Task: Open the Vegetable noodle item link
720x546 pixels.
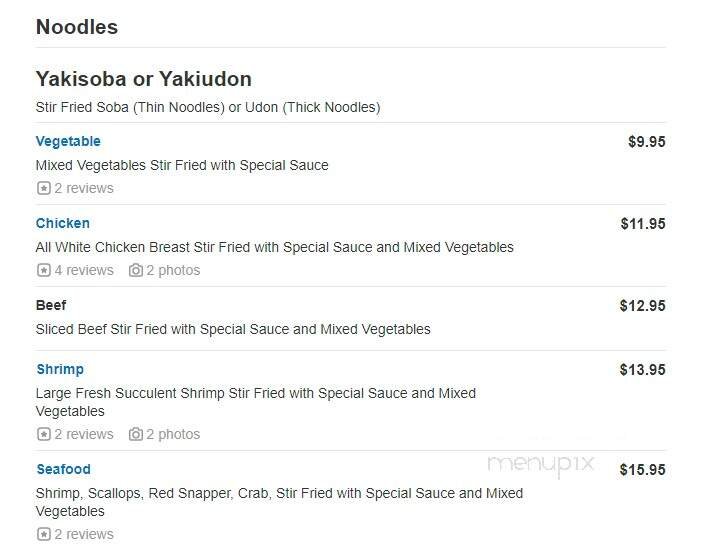Action: click(68, 142)
